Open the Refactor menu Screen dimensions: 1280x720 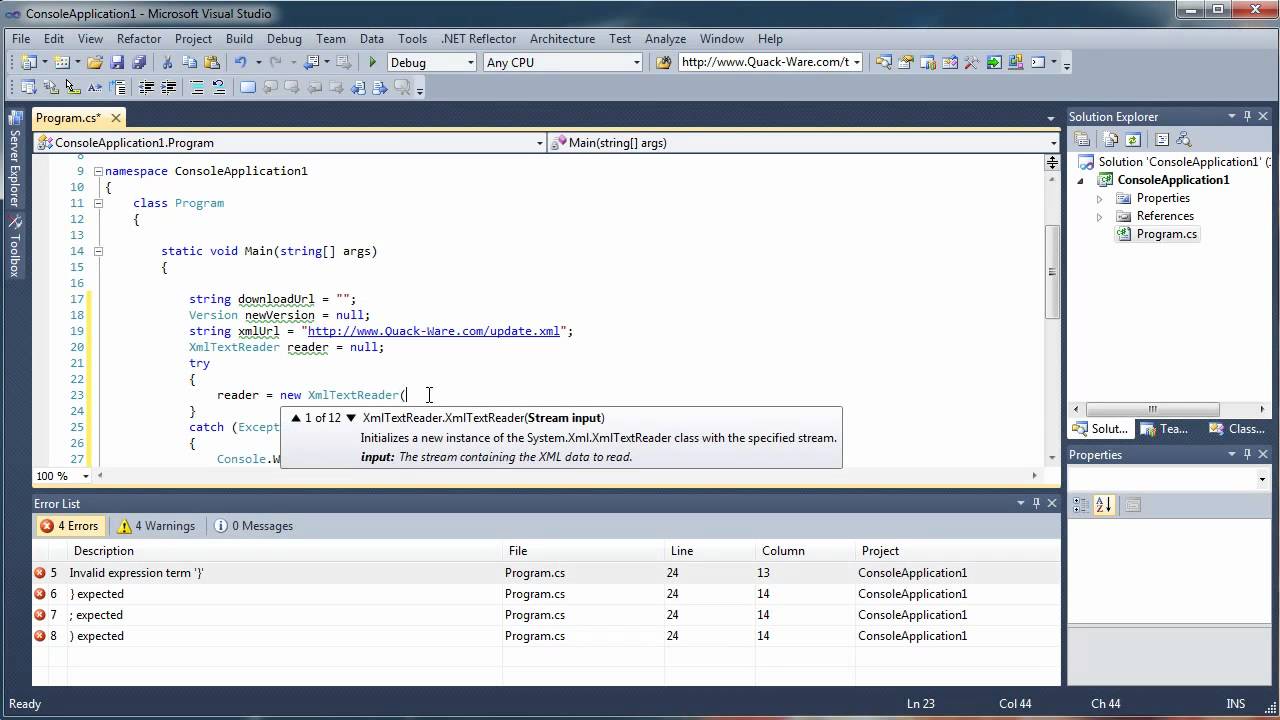click(139, 38)
